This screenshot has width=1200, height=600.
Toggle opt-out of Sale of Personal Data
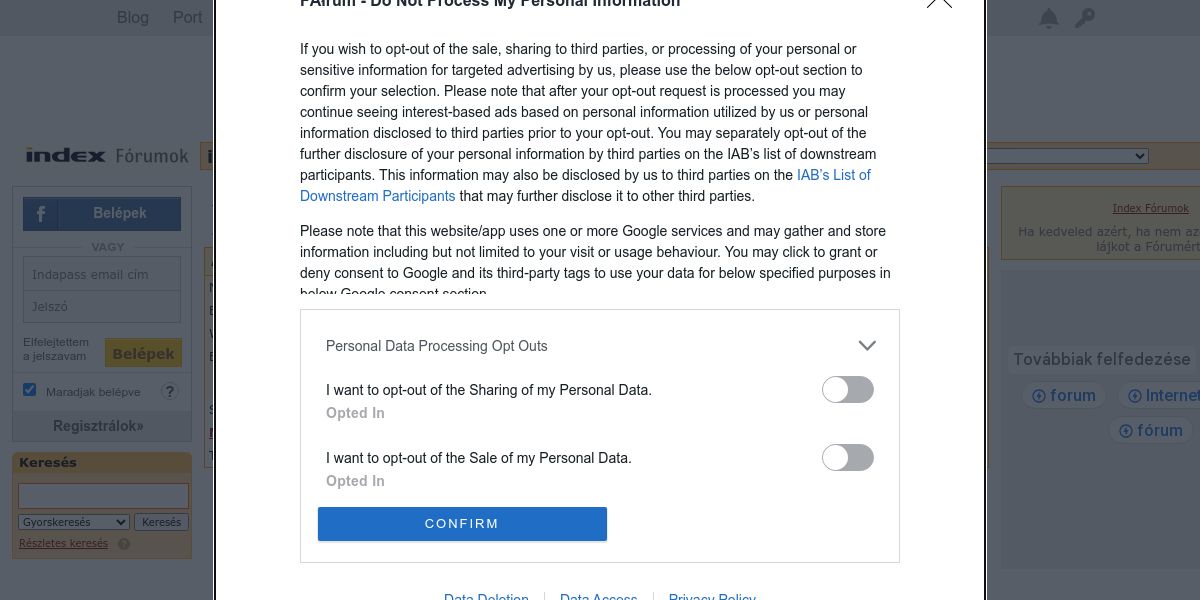point(847,458)
